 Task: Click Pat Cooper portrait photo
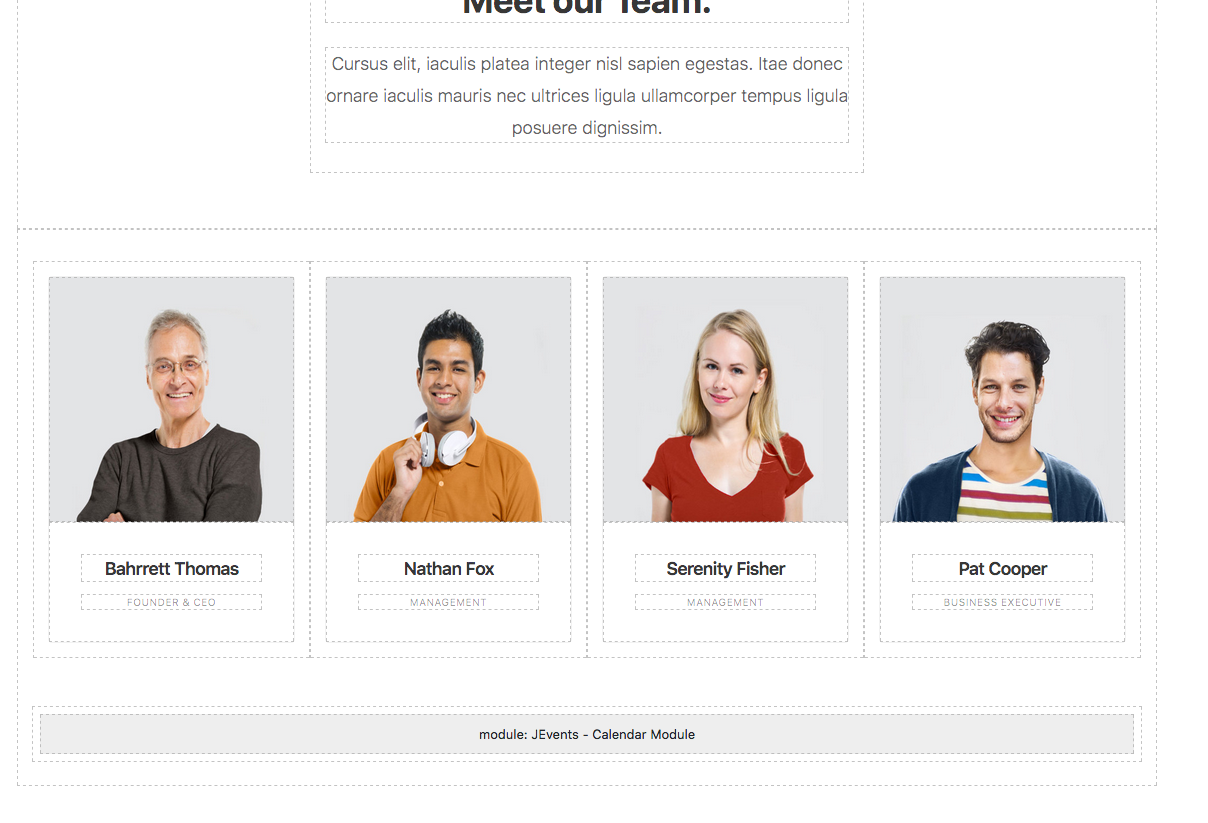click(x=1002, y=400)
